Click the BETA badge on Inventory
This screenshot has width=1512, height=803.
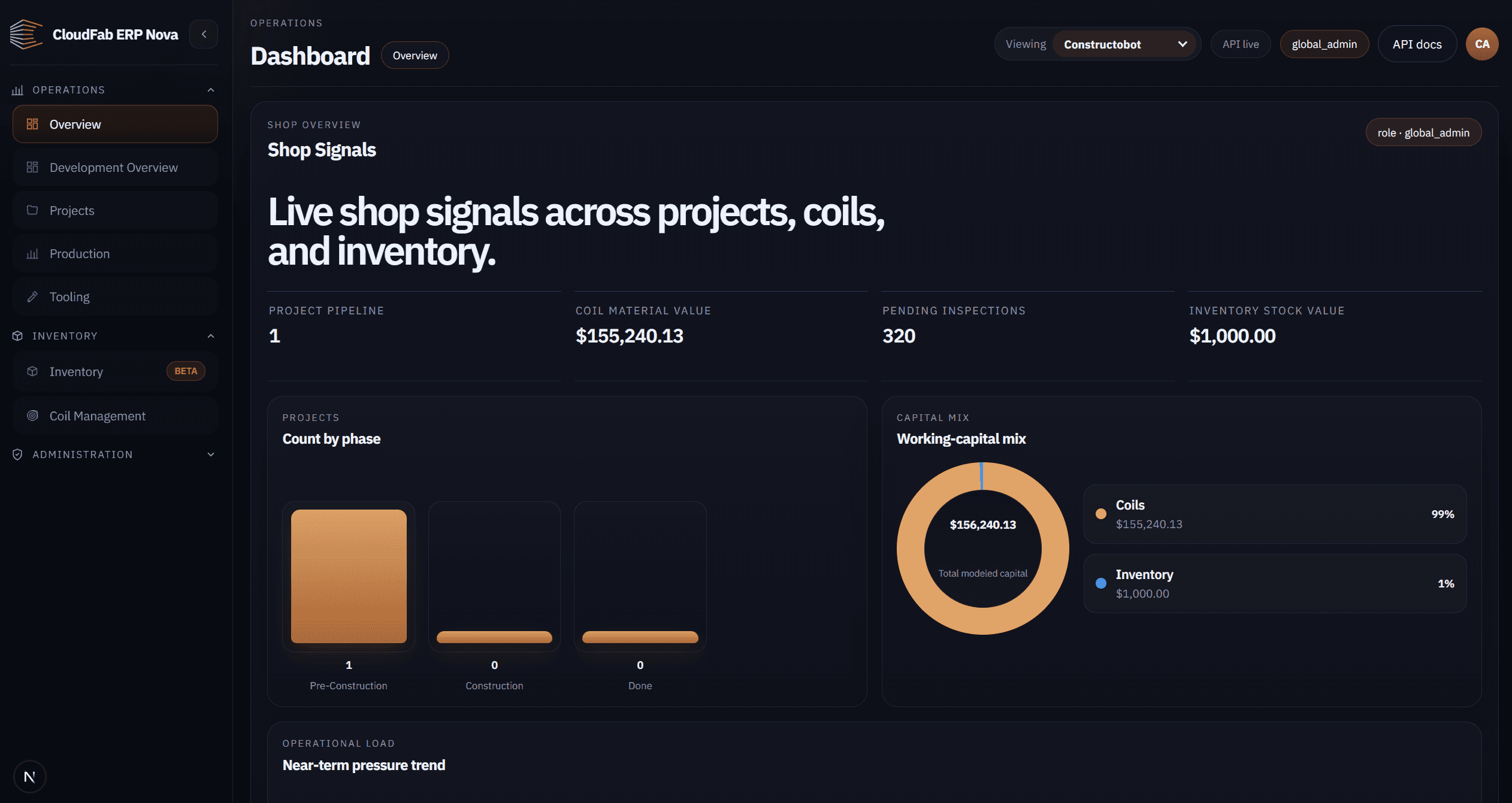point(186,371)
